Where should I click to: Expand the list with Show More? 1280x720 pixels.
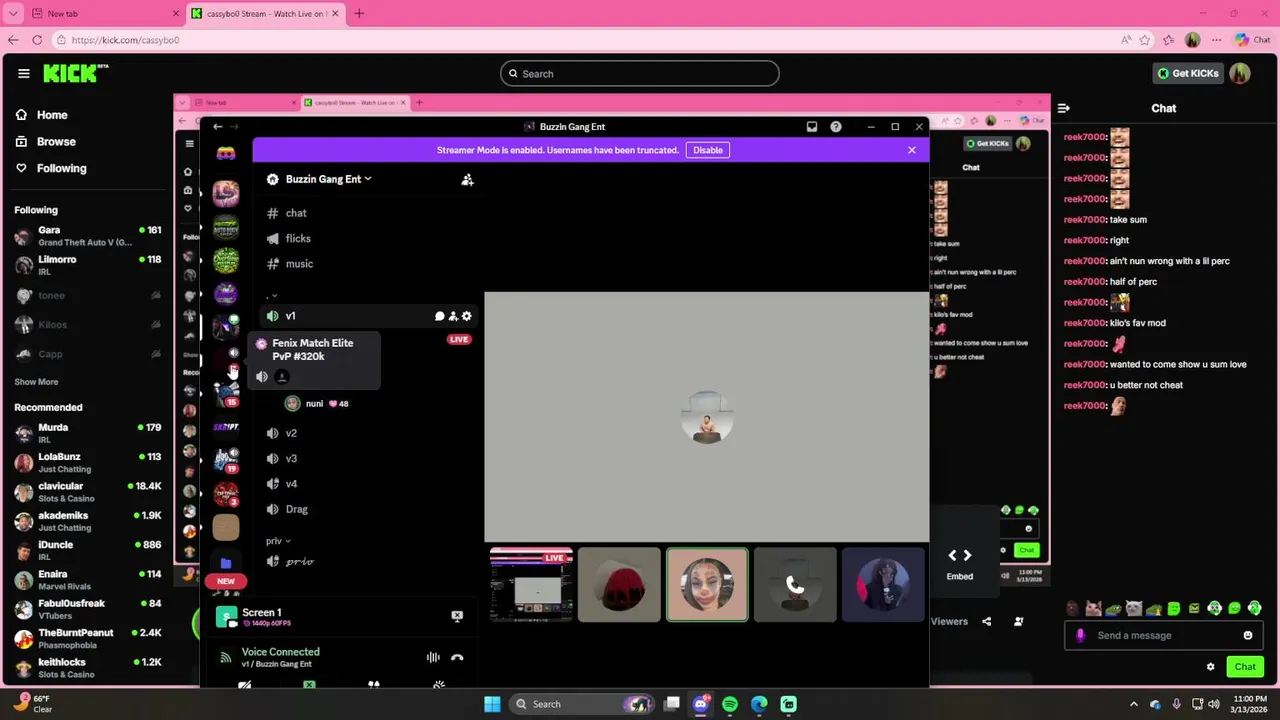pyautogui.click(x=36, y=382)
